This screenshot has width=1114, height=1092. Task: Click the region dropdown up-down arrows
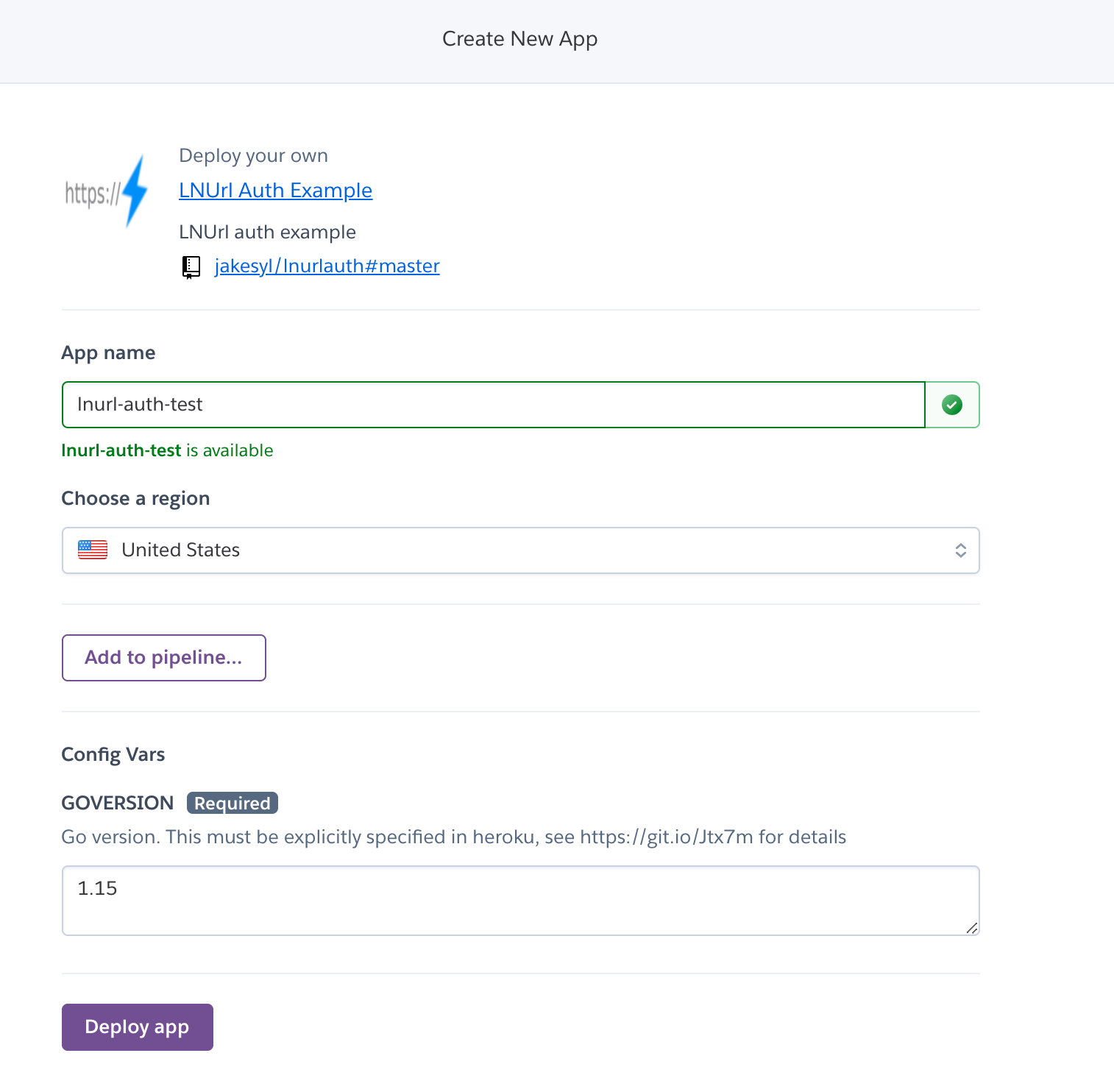point(960,550)
